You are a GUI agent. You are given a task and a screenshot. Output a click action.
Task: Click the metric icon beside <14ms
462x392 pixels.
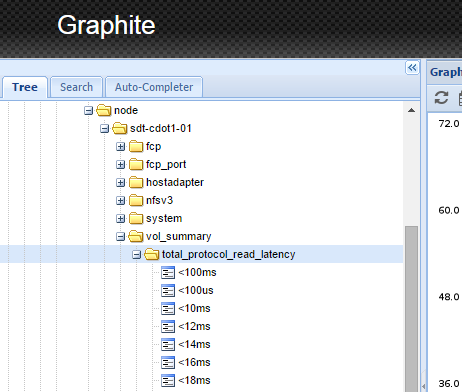coord(168,344)
